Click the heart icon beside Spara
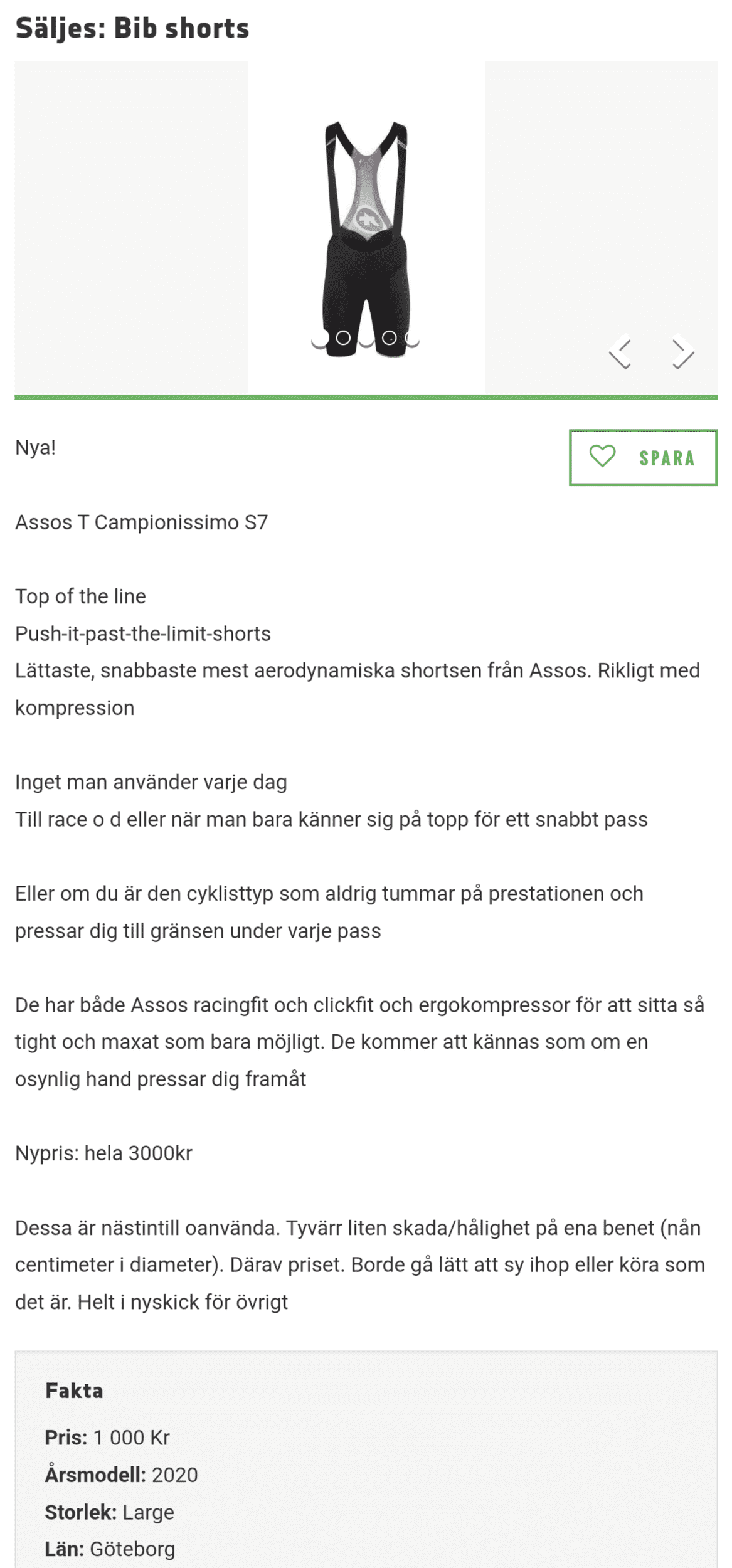 pos(602,457)
